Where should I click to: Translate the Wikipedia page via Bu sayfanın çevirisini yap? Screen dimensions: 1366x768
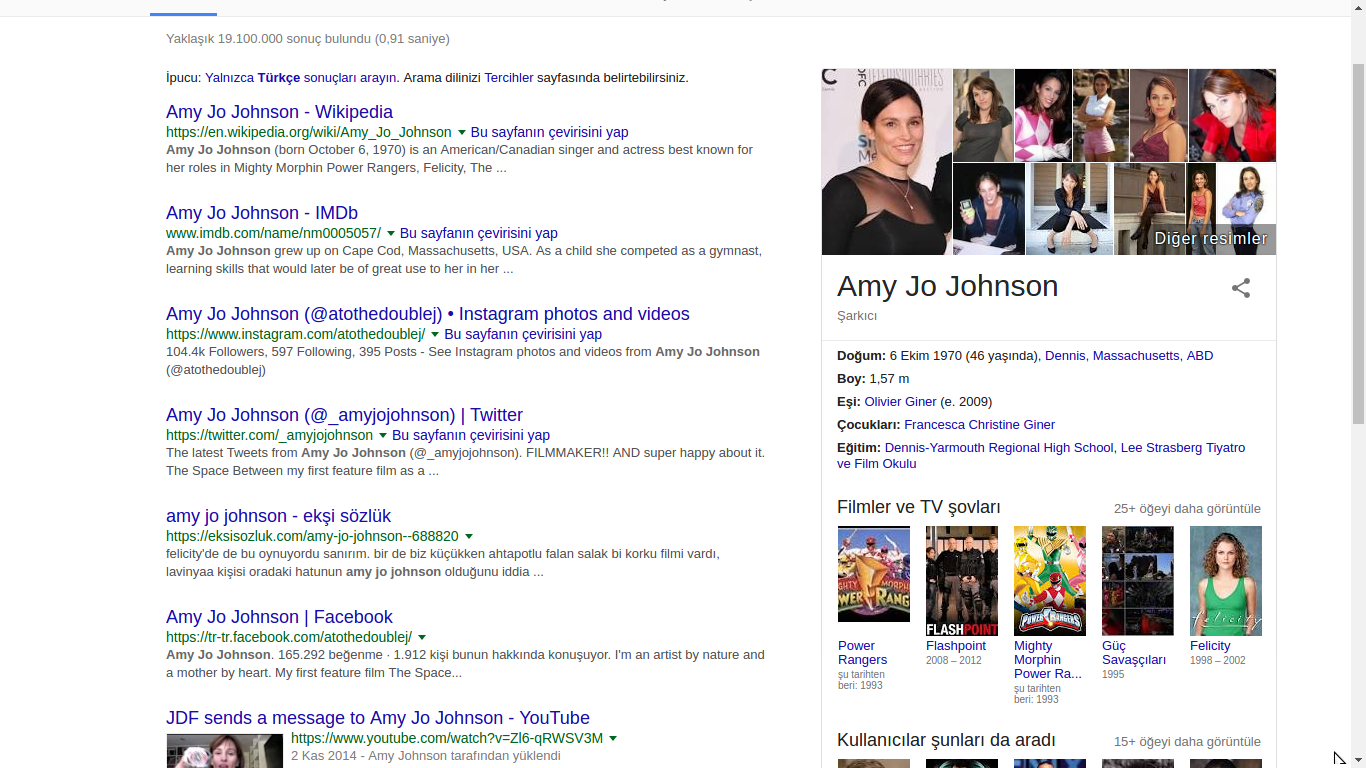tap(550, 132)
